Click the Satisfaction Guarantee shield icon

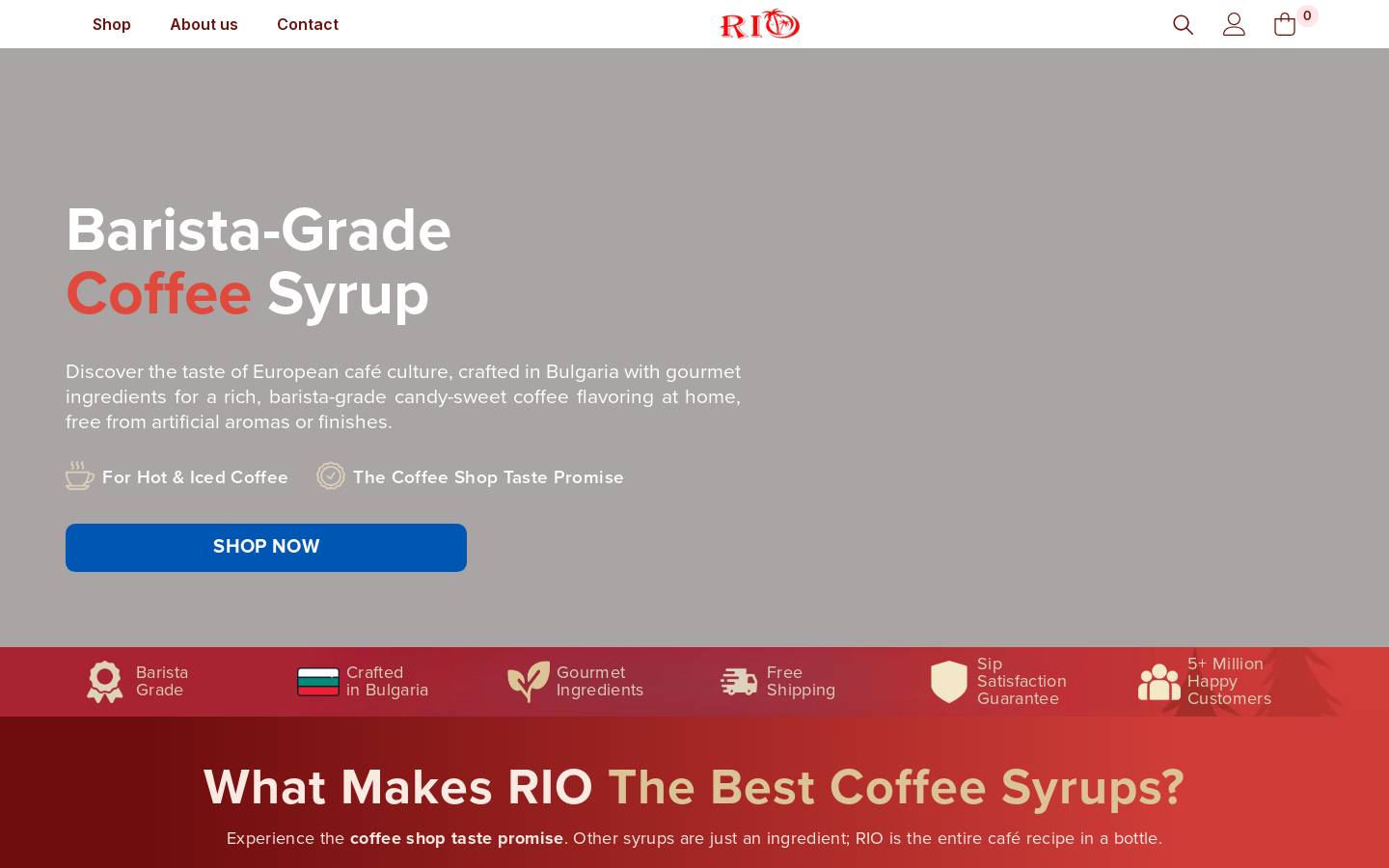point(949,682)
